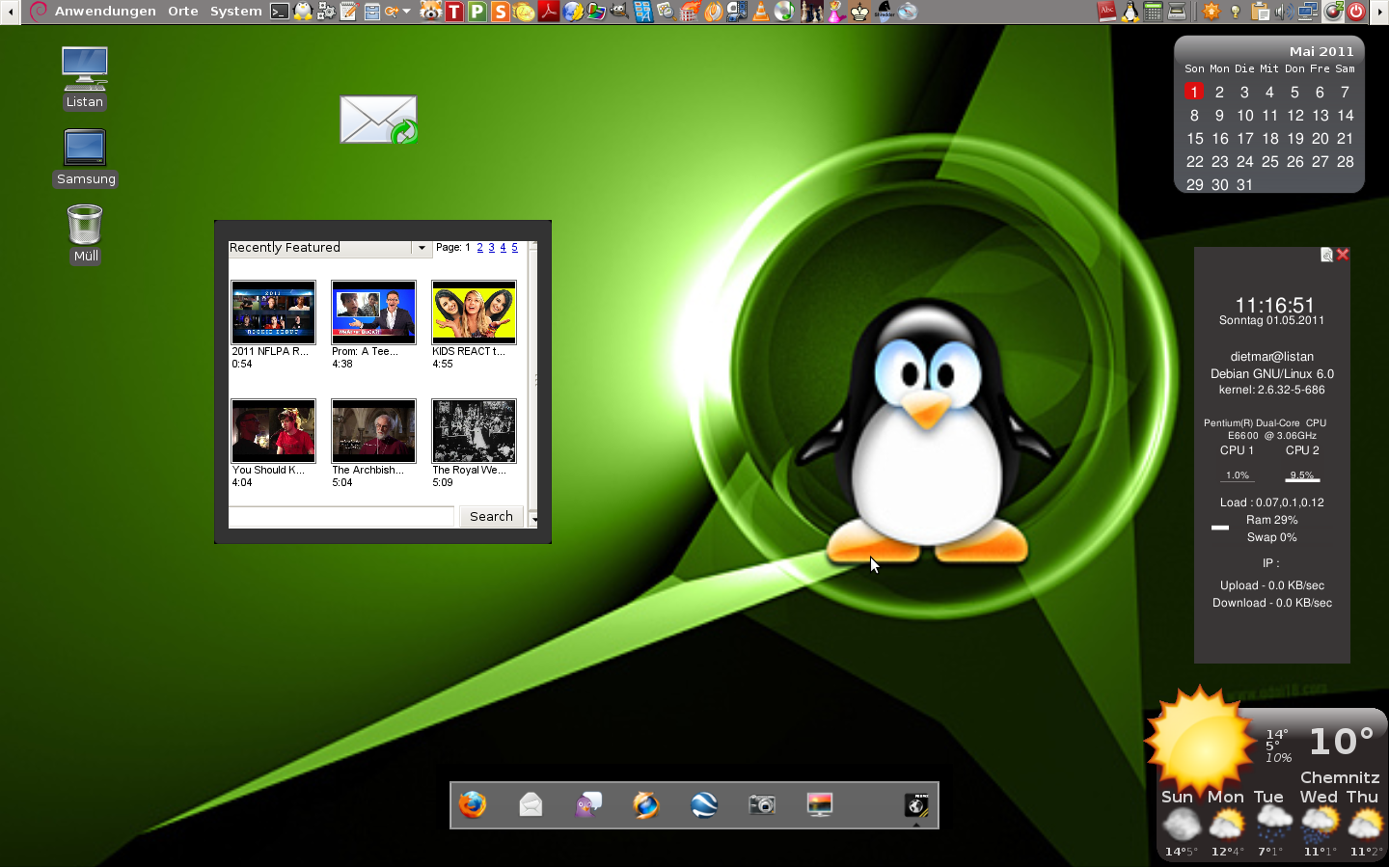Click the red power shutdown button
The image size is (1389, 868).
(x=1356, y=12)
